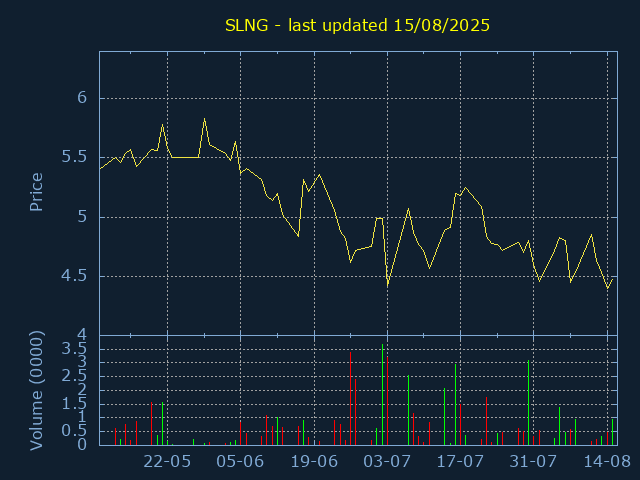The width and height of the screenshot is (640, 480).
Task: Click the 03-07 date label
Action: click(387, 462)
